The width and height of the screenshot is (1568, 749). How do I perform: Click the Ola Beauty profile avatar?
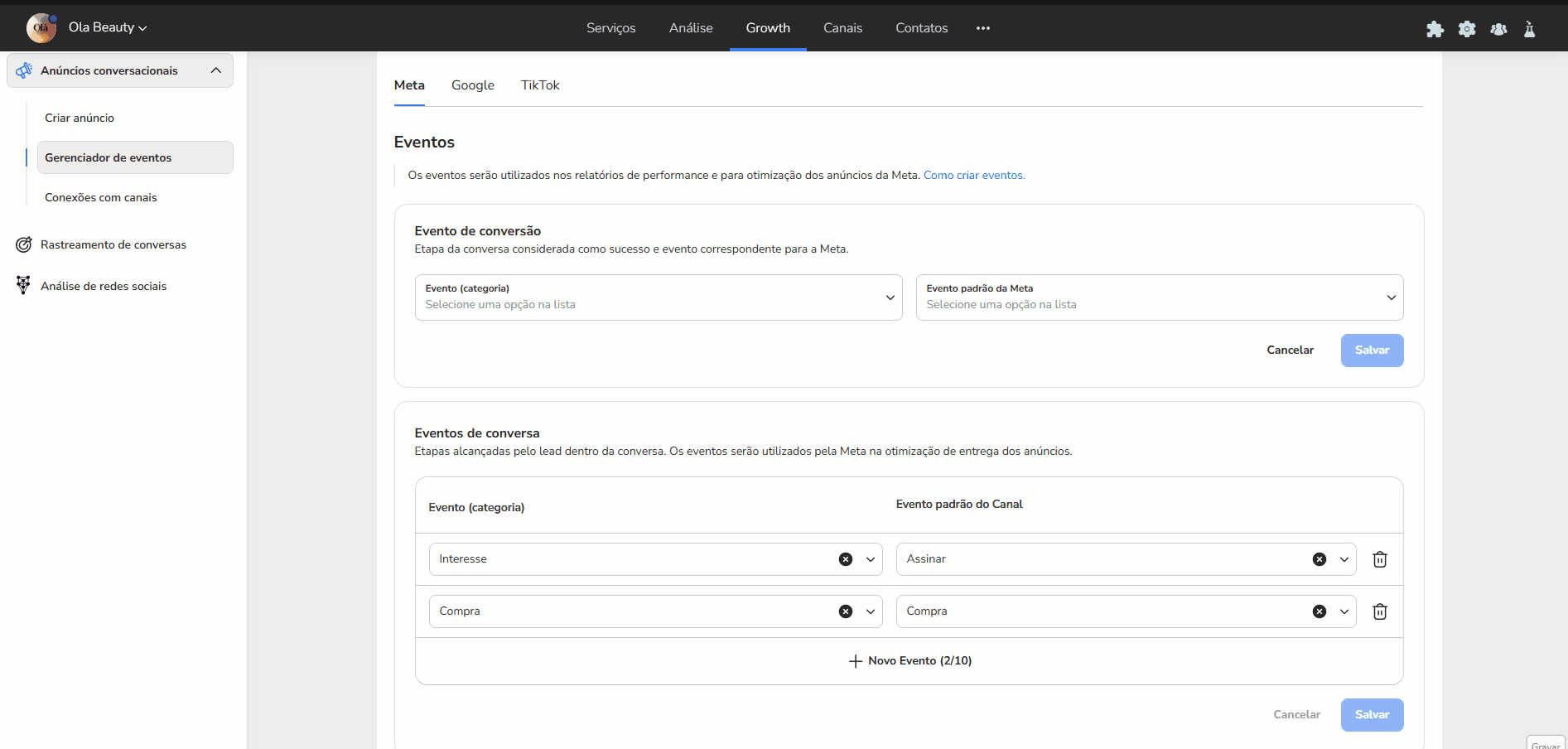click(x=41, y=28)
